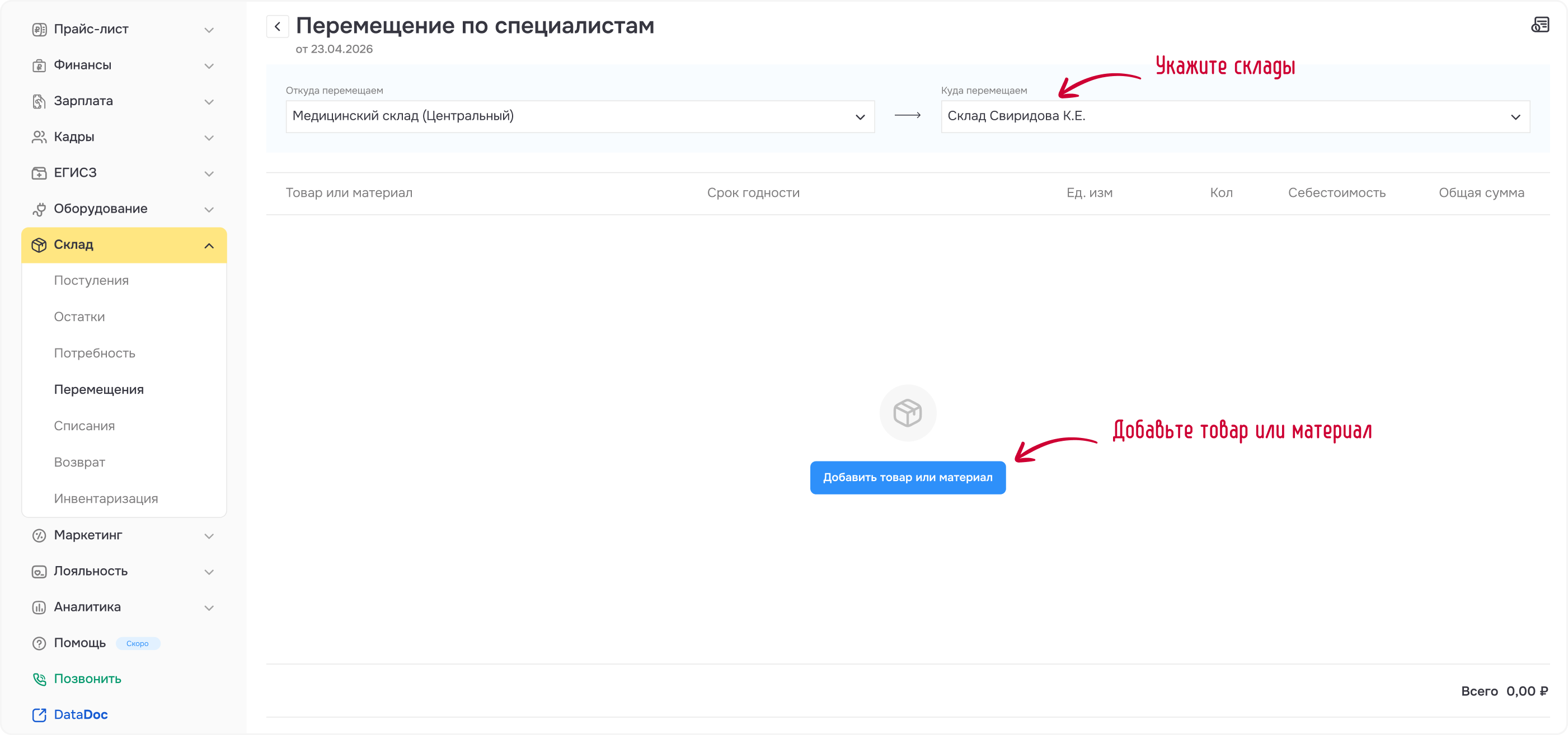Click the Финансы wallet icon
This screenshot has height=735, width=1568.
click(x=39, y=65)
